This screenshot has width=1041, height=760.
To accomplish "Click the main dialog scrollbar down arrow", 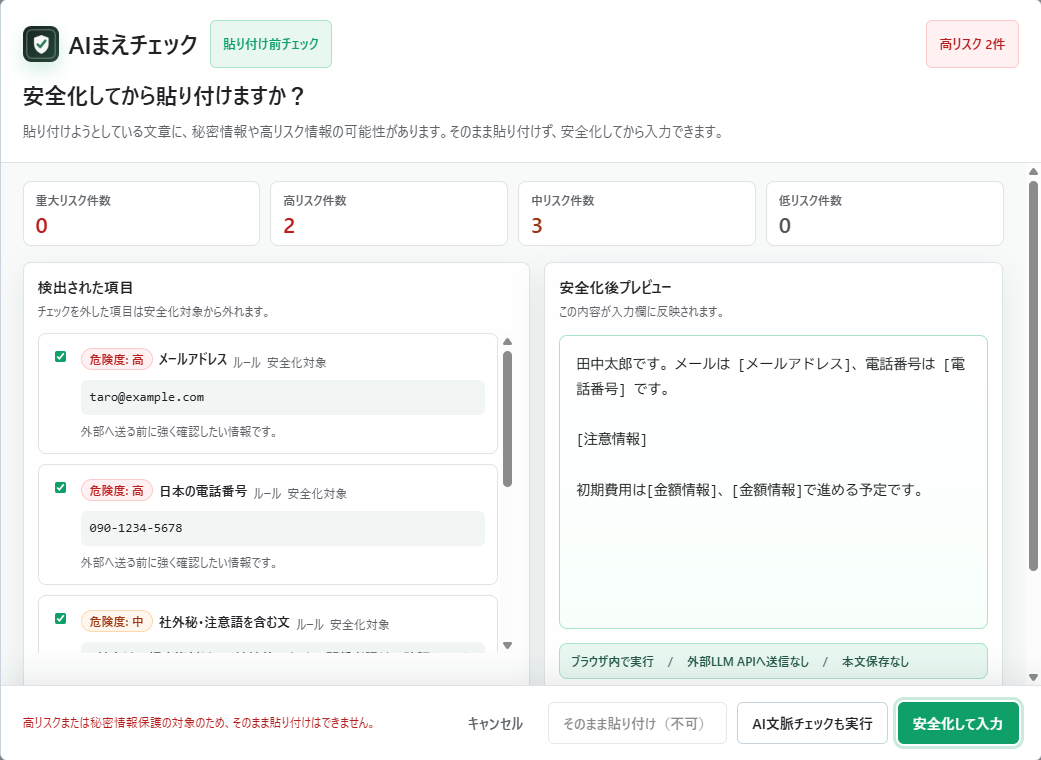I will [x=1033, y=677].
